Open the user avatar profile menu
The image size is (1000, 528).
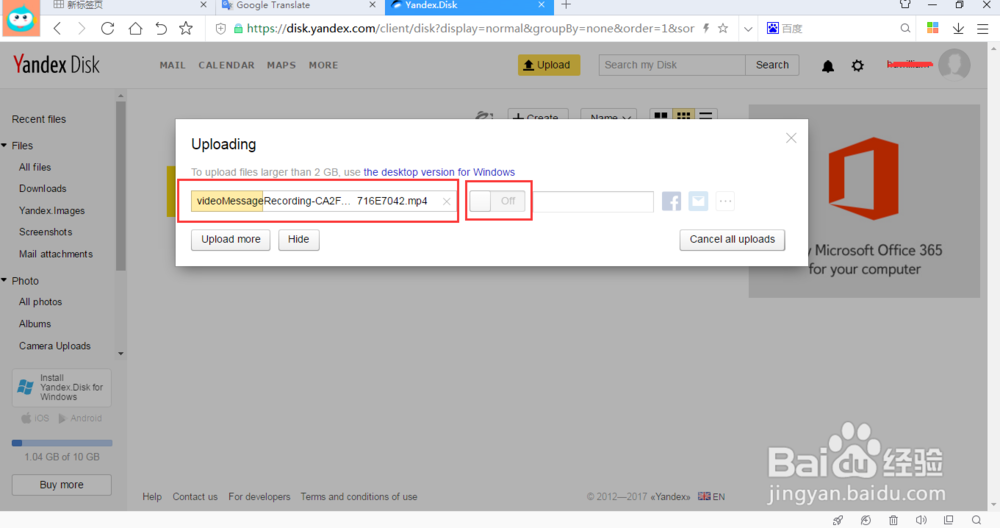tap(954, 64)
